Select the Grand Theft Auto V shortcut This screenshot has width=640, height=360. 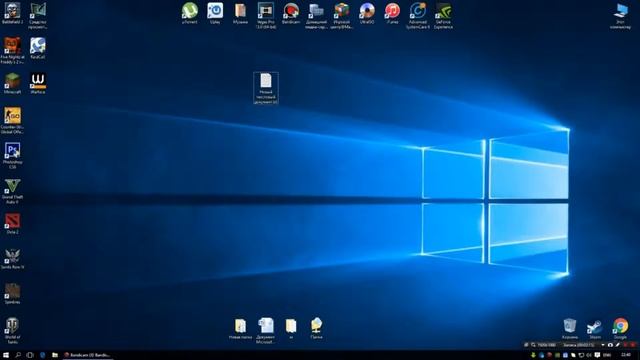[x=13, y=191]
